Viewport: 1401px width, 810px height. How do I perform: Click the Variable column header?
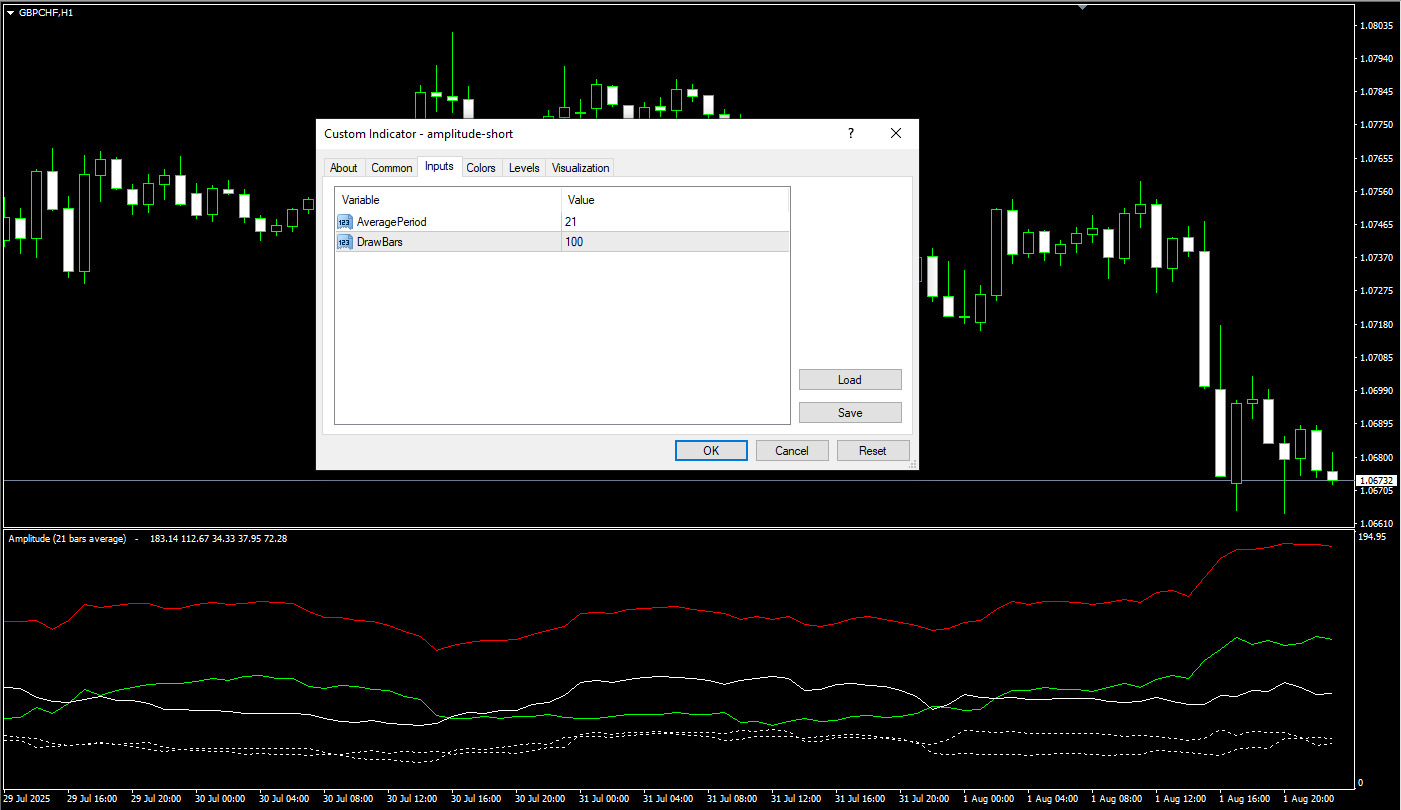click(447, 200)
